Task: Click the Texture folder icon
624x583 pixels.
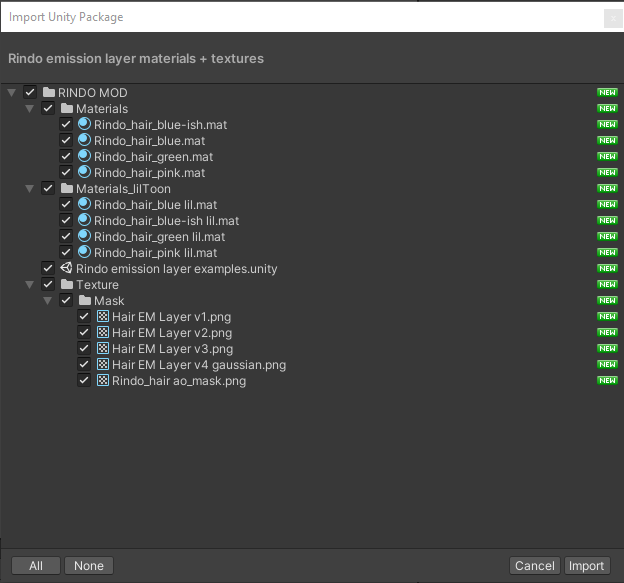Action: 67,284
